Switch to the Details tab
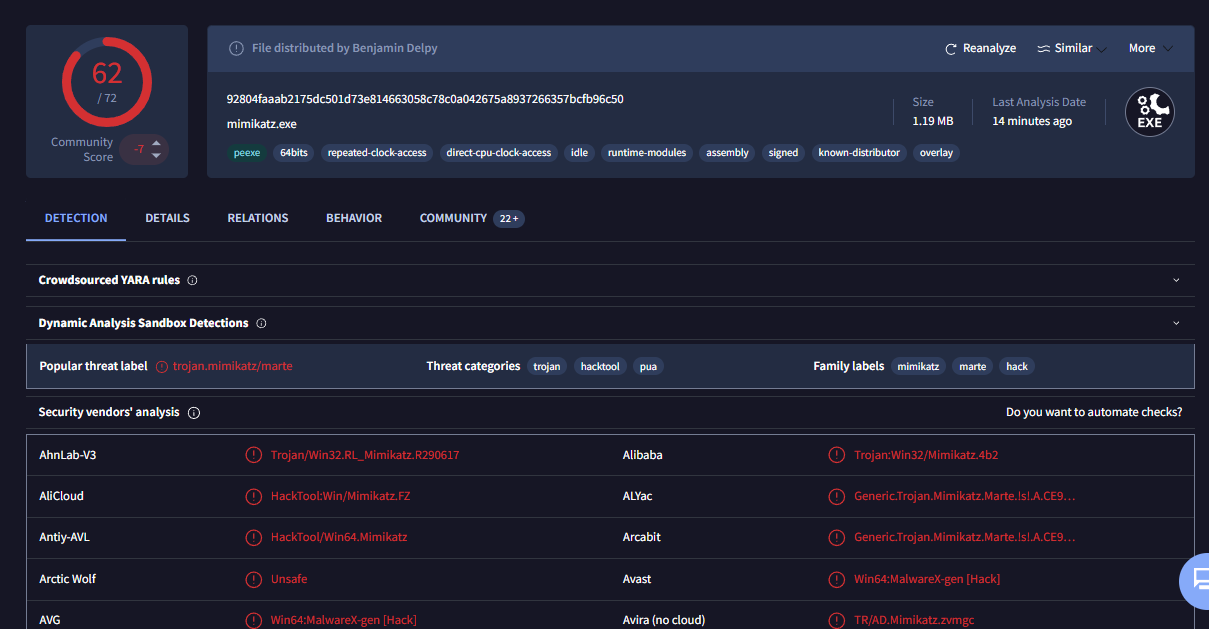 167,218
